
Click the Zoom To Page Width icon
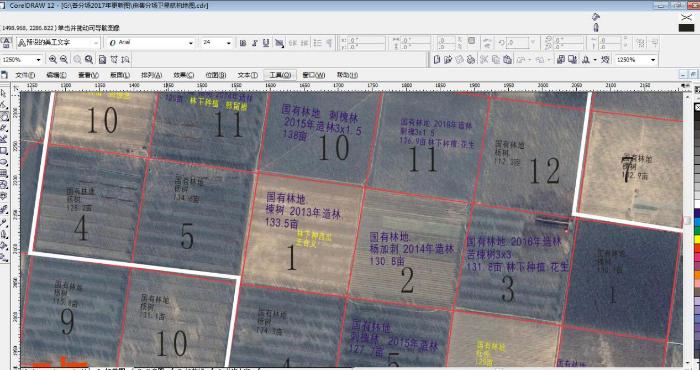point(114,59)
